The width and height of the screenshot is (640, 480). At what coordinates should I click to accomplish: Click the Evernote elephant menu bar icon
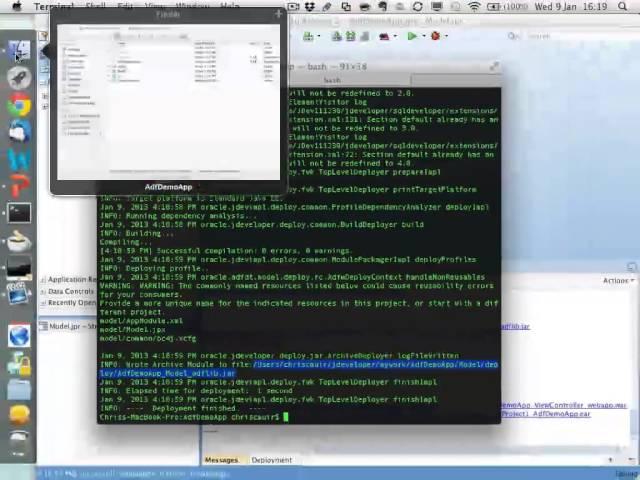382,6
